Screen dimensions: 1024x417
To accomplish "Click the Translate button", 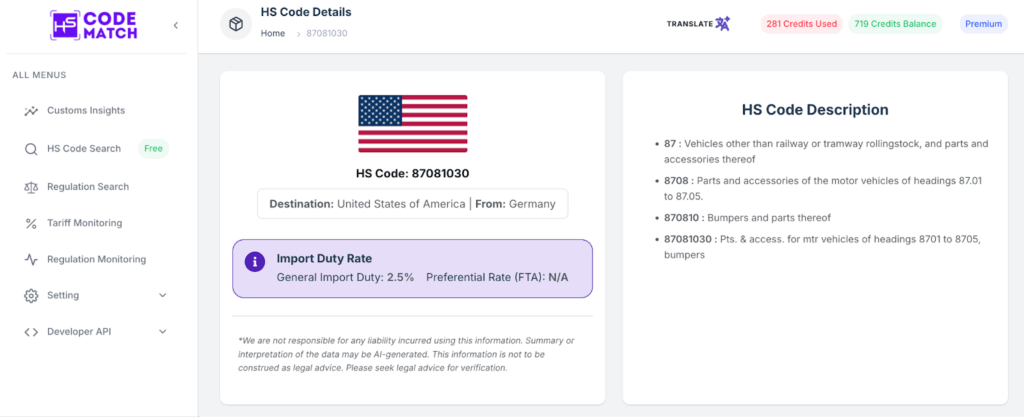I will tap(699, 24).
